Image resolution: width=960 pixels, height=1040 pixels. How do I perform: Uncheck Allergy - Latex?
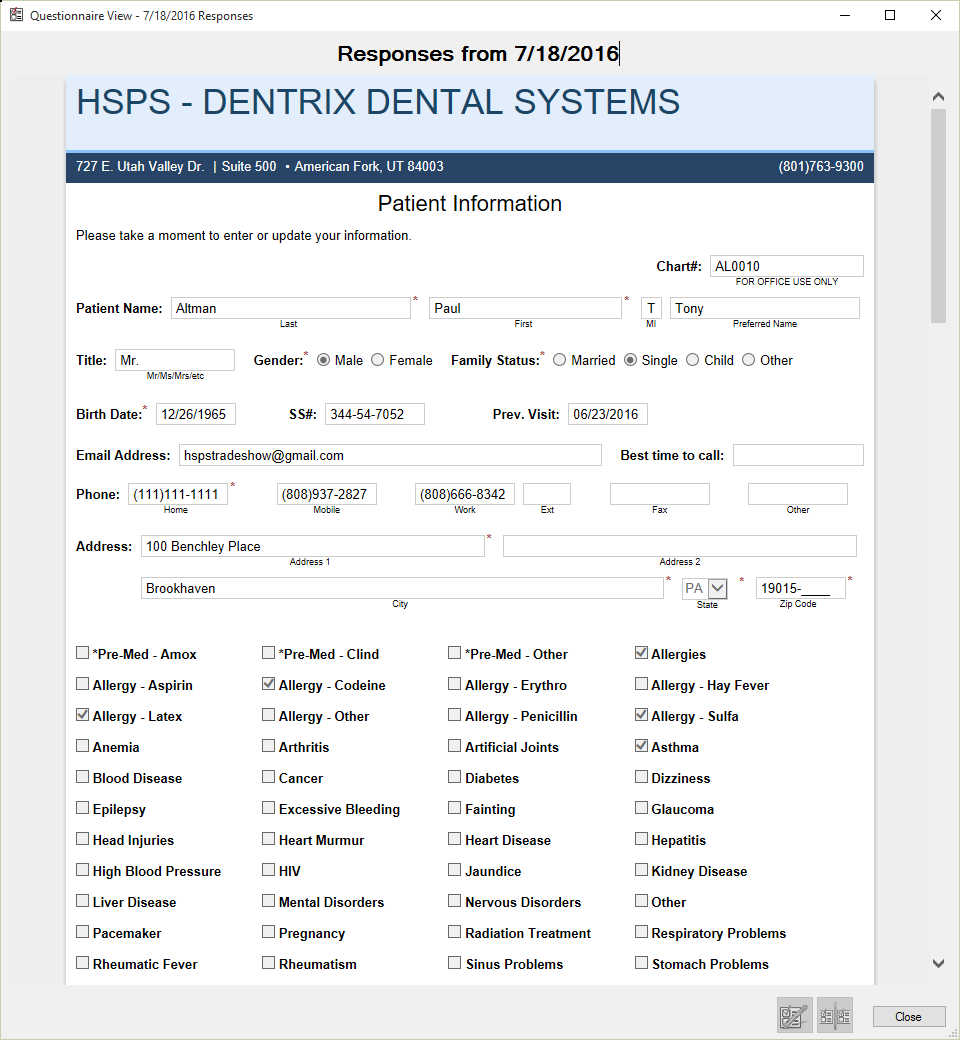click(x=82, y=715)
